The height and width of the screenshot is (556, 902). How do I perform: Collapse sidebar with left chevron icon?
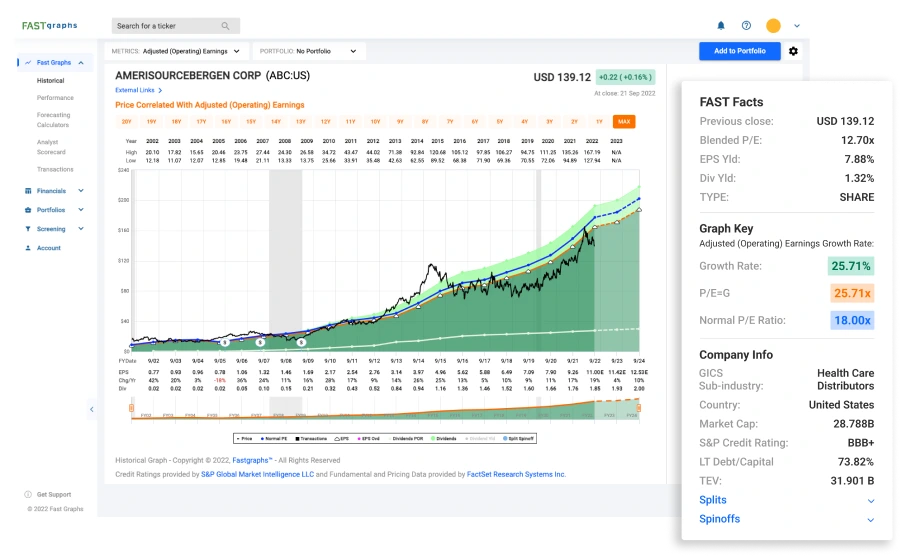[91, 409]
